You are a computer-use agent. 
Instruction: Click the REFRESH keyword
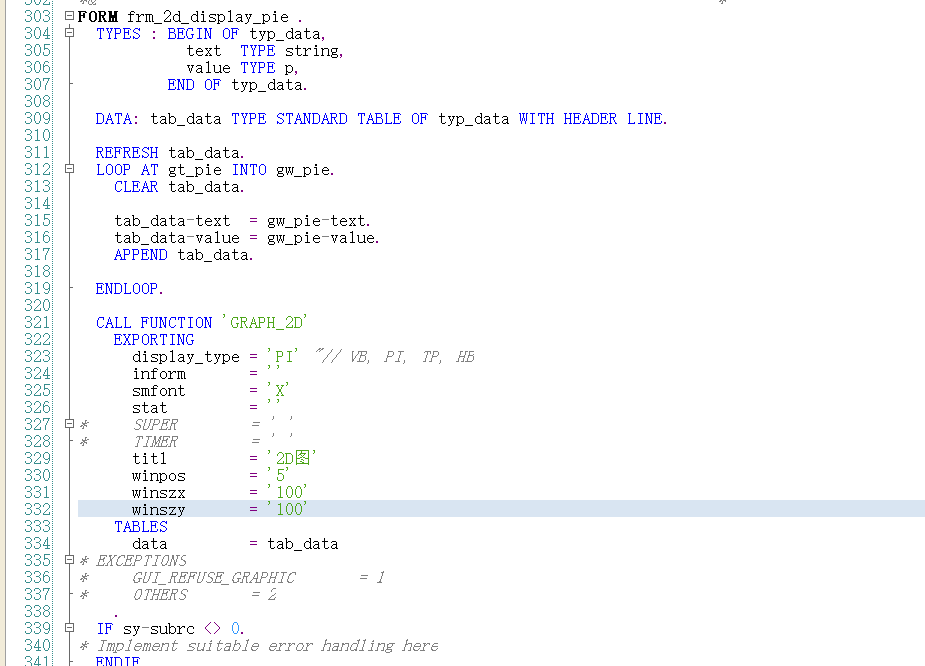coord(127,153)
